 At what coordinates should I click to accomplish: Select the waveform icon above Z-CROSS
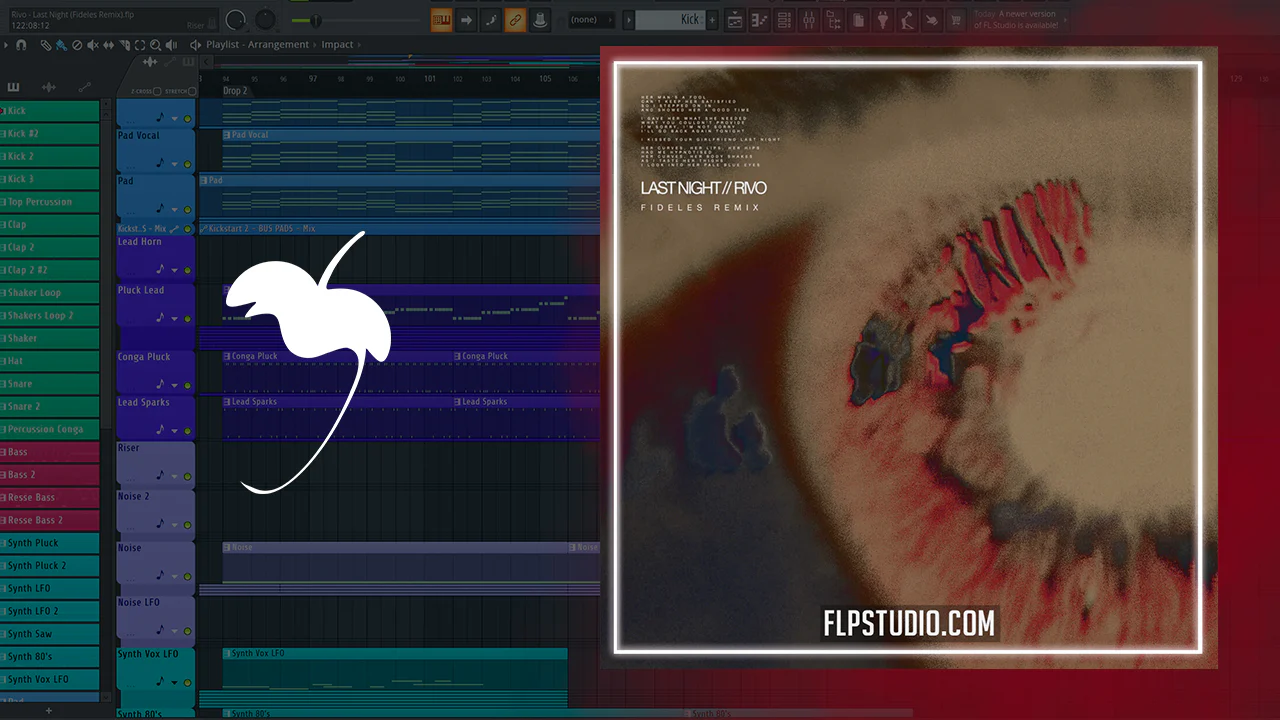pos(150,63)
